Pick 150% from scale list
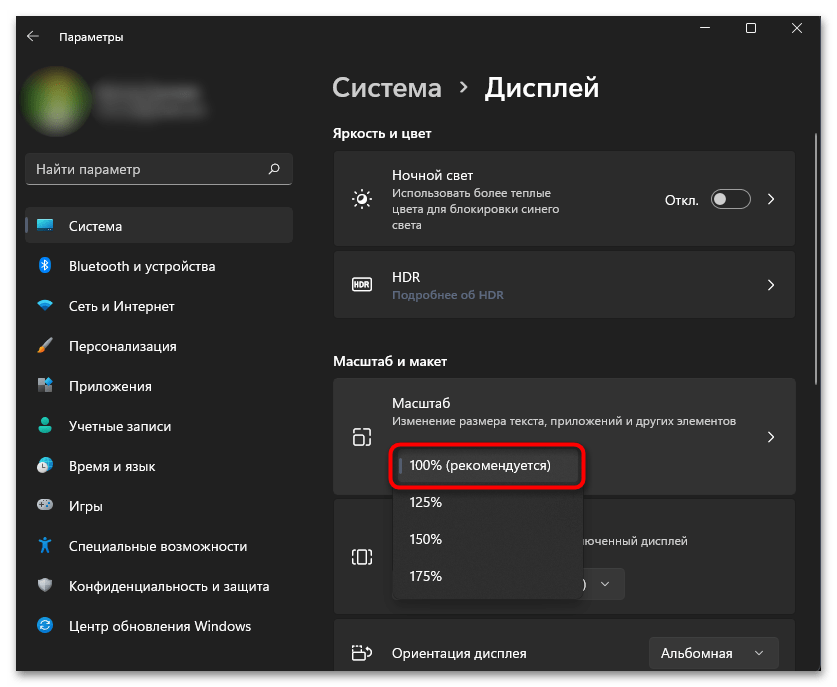 tap(426, 539)
